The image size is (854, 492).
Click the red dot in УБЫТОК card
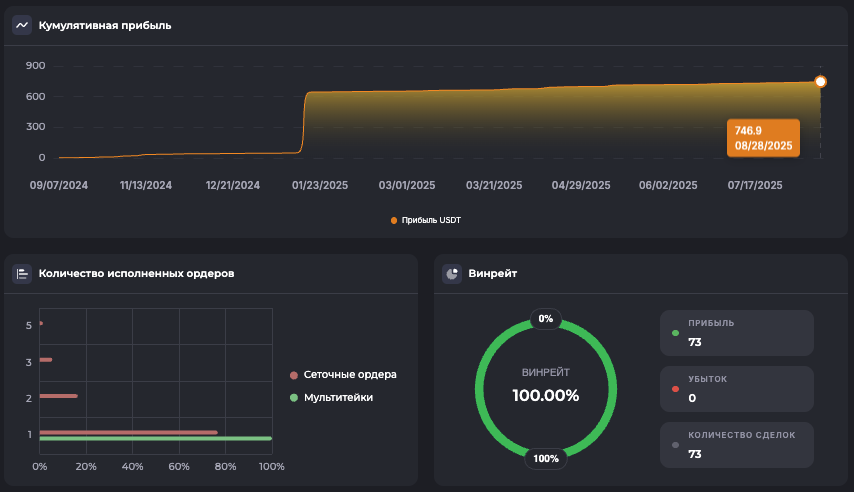click(676, 389)
